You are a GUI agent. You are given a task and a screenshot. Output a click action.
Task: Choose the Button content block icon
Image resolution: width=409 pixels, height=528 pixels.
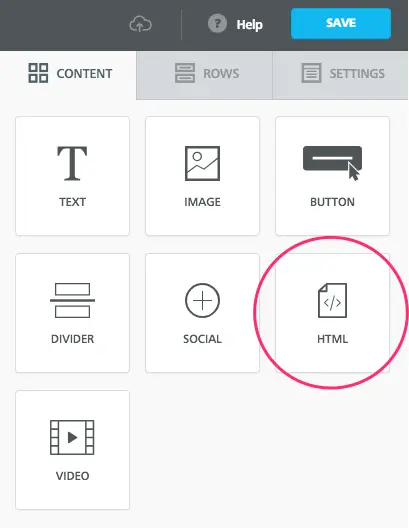coord(333,163)
